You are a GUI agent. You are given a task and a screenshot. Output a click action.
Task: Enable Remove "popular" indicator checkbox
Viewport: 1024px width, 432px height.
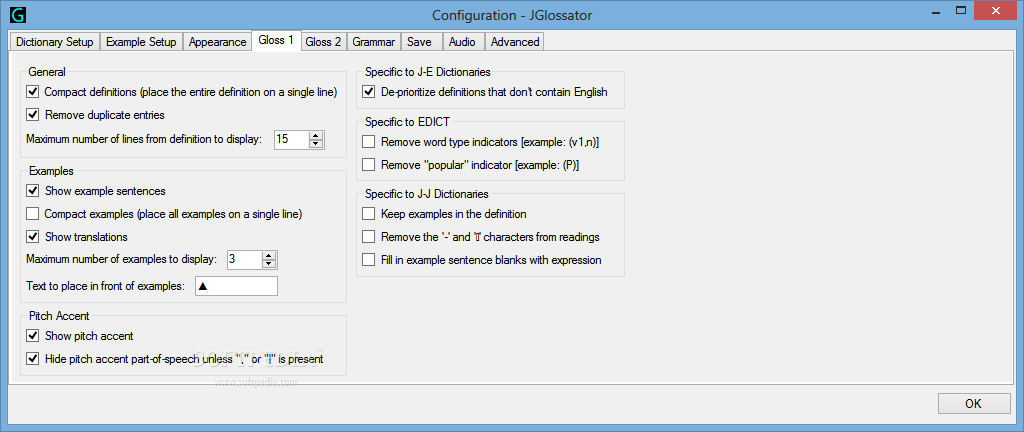[369, 164]
